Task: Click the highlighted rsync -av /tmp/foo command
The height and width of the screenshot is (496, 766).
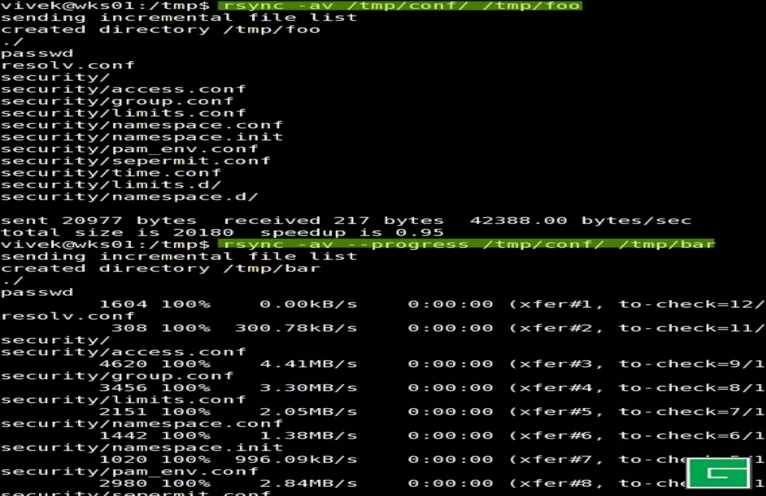Action: coord(400,6)
